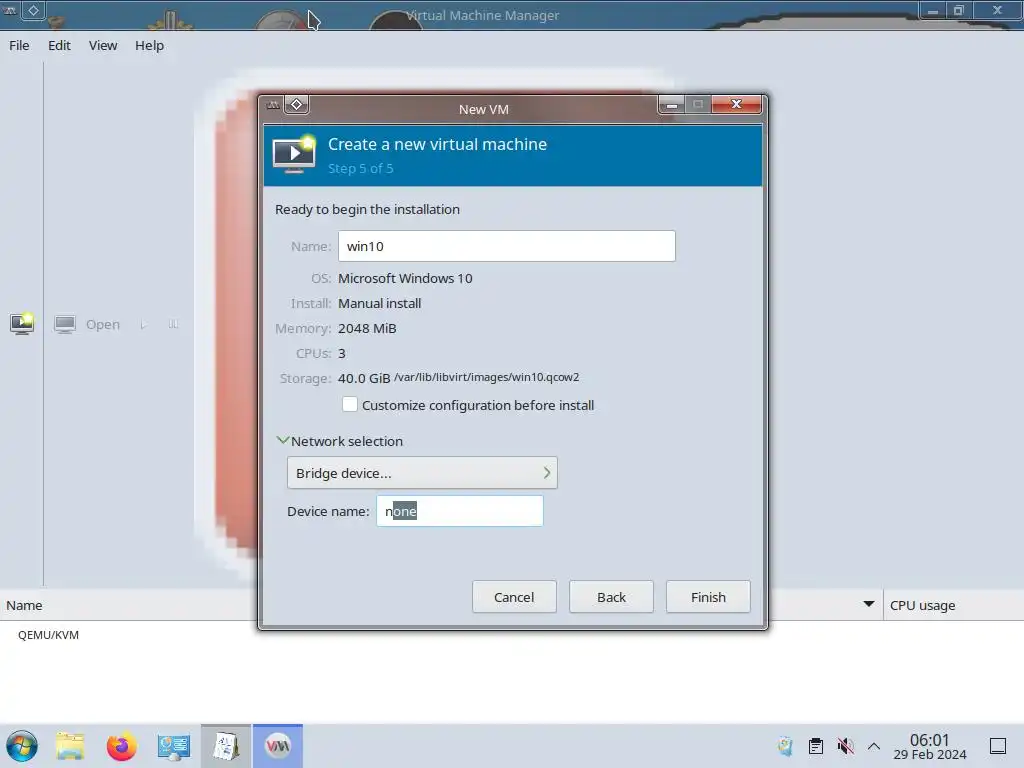Click the show desktop tray icon
The height and width of the screenshot is (768, 1024).
click(998, 746)
